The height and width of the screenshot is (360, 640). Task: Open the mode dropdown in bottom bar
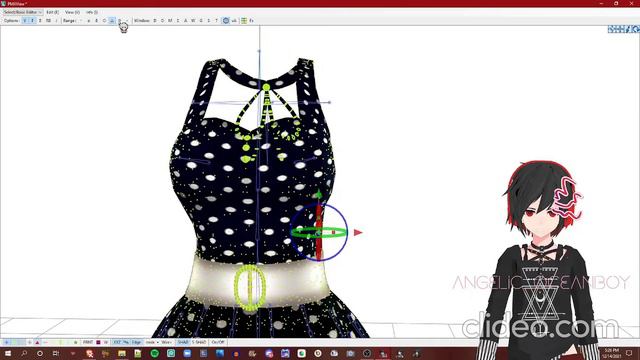point(152,342)
